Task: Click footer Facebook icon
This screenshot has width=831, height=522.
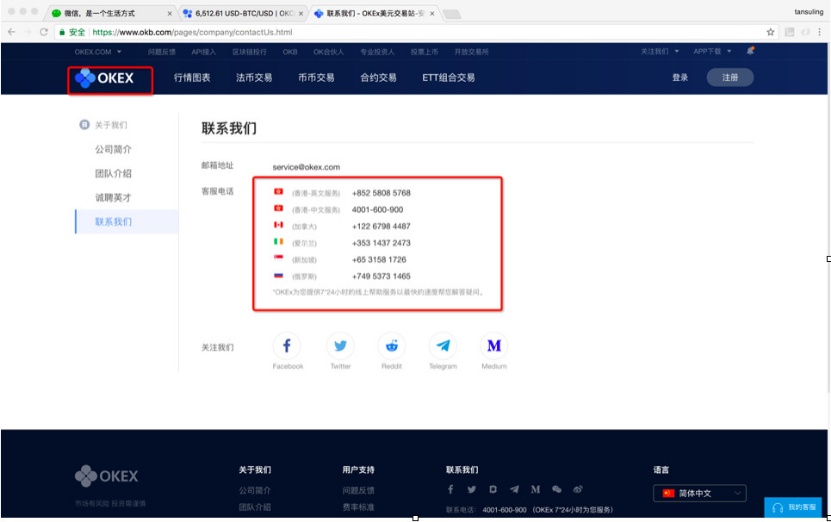Action: tap(450, 489)
